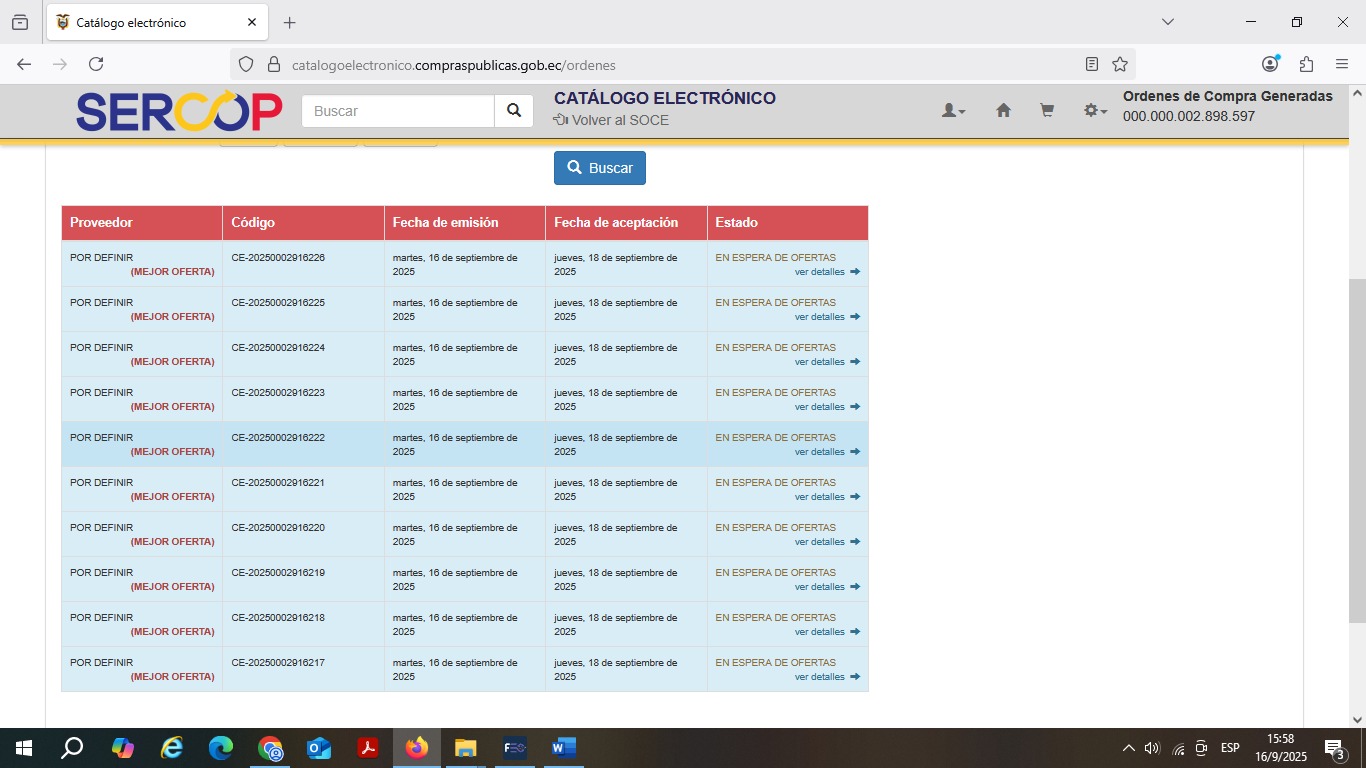Open ver detalles for order CE-20250002916226
This screenshot has width=1366, height=768.
click(x=826, y=272)
